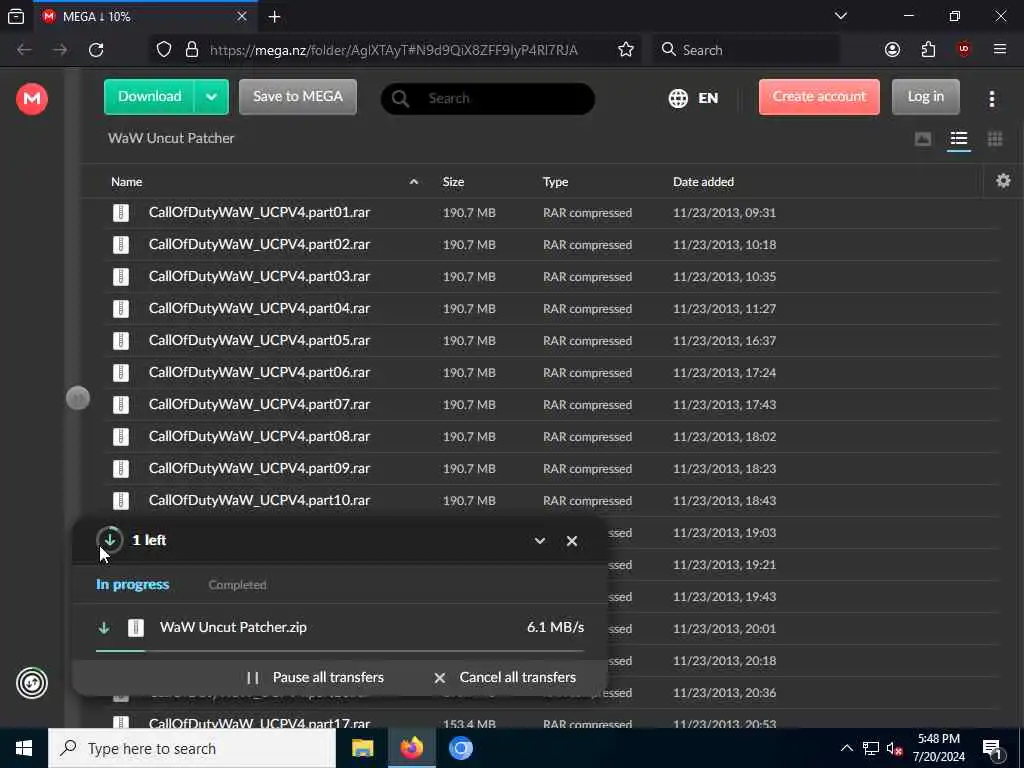This screenshot has width=1024, height=768.
Task: Click archive icon of part01.rar row
Action: [121, 213]
